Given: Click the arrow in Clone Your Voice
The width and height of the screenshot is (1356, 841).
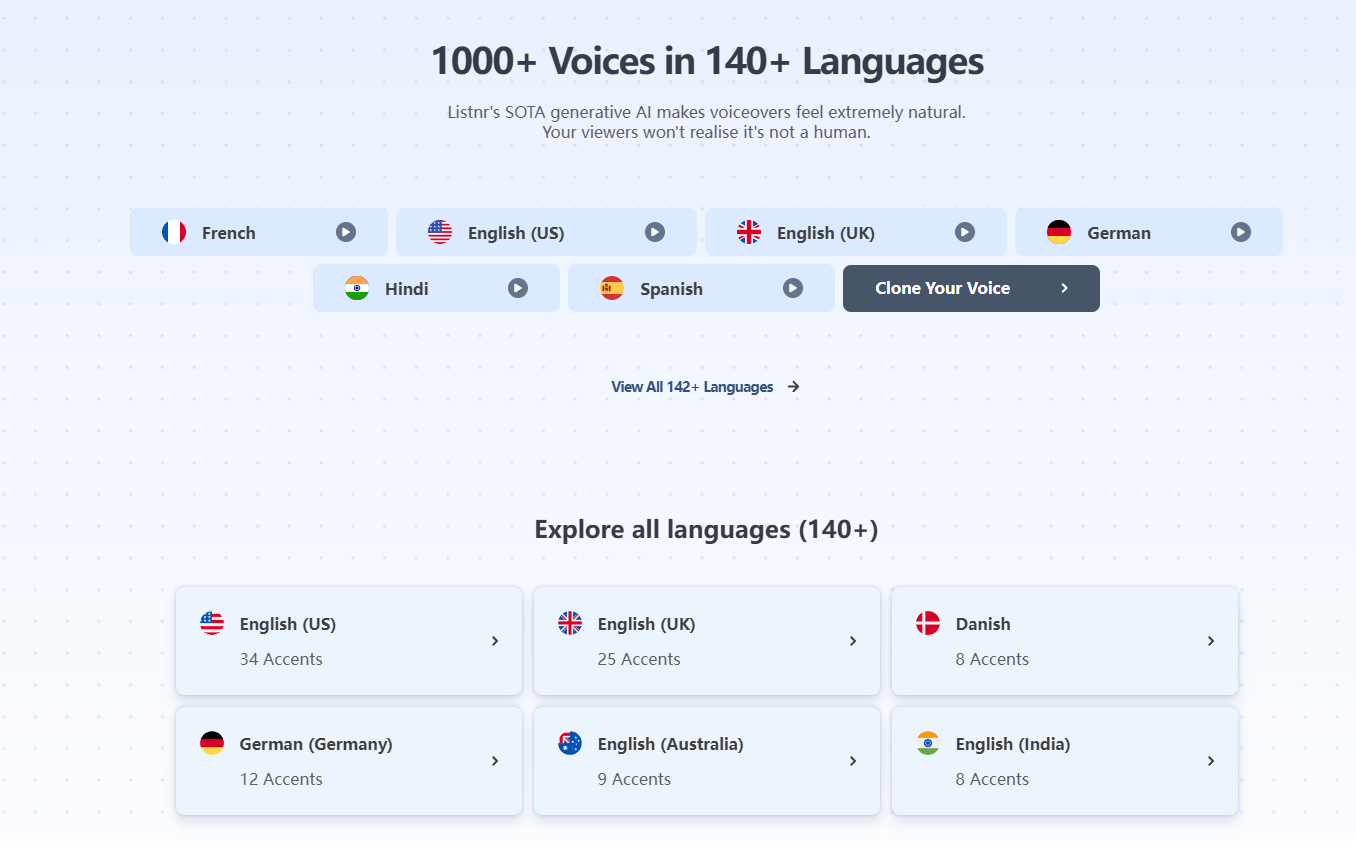Looking at the screenshot, I should pos(1065,288).
